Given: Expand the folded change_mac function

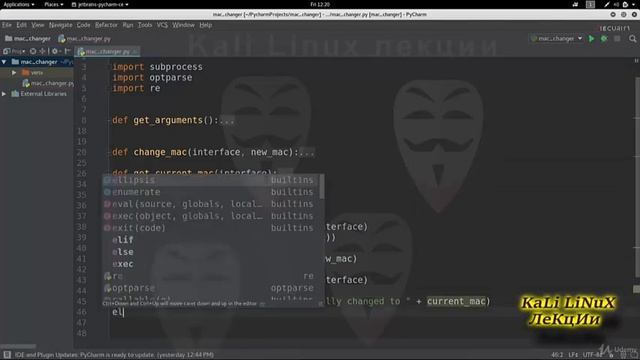Looking at the screenshot, I should tap(307, 153).
